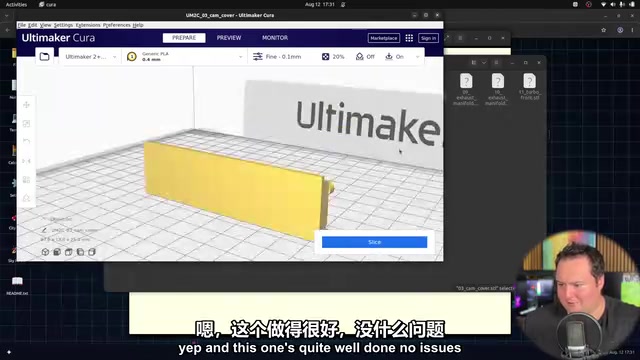Select the 11_turbo_front.stl file
This screenshot has height=360, width=640.
[x=529, y=87]
